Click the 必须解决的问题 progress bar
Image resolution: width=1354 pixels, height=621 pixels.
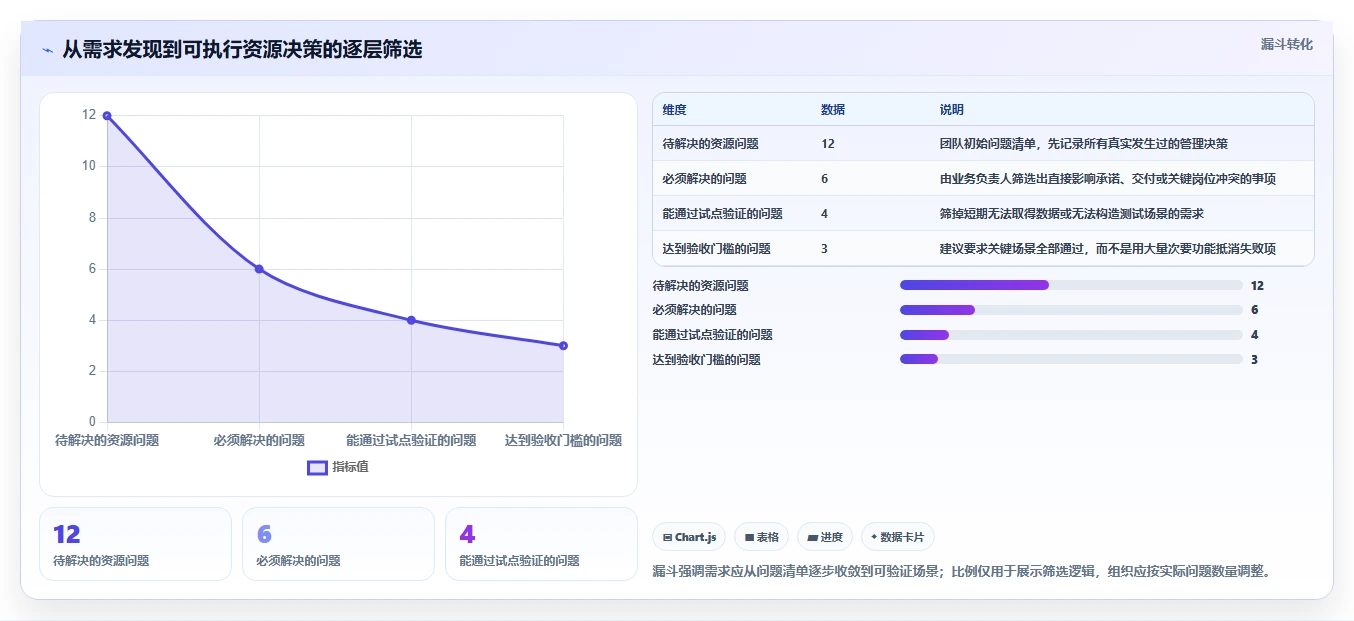pos(1071,310)
